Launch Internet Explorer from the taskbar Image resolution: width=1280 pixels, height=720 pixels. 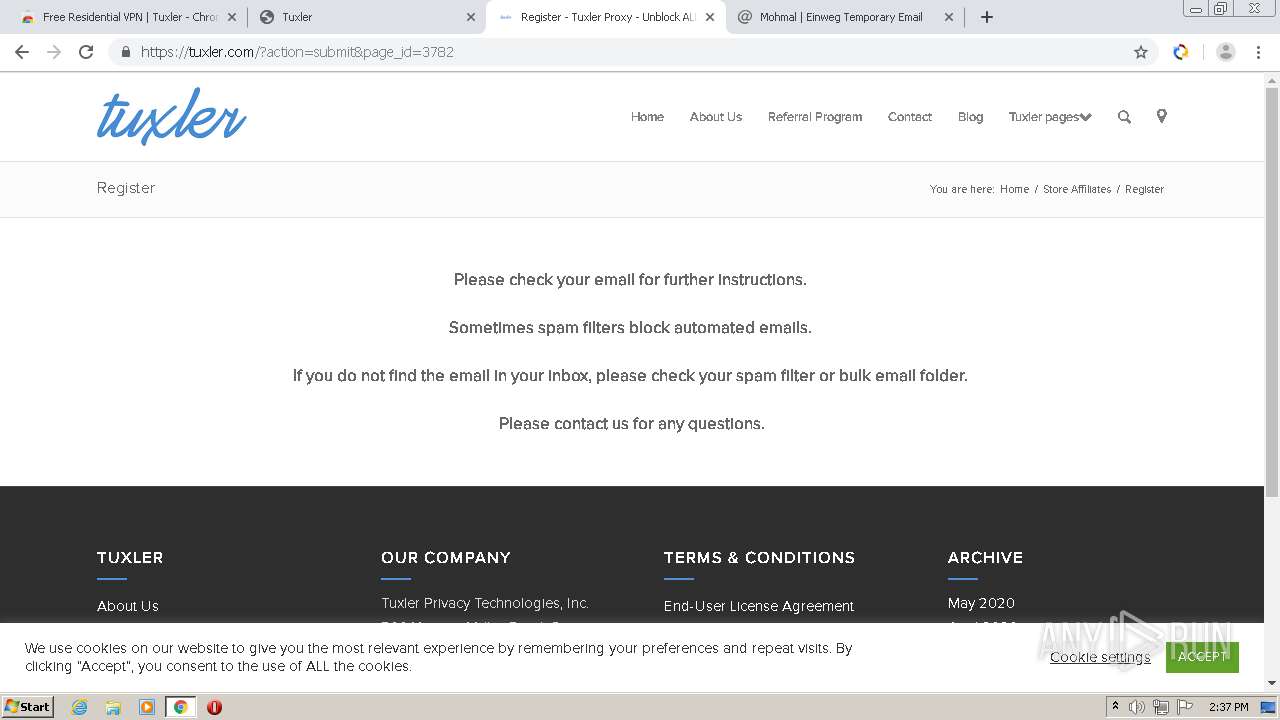[x=79, y=707]
